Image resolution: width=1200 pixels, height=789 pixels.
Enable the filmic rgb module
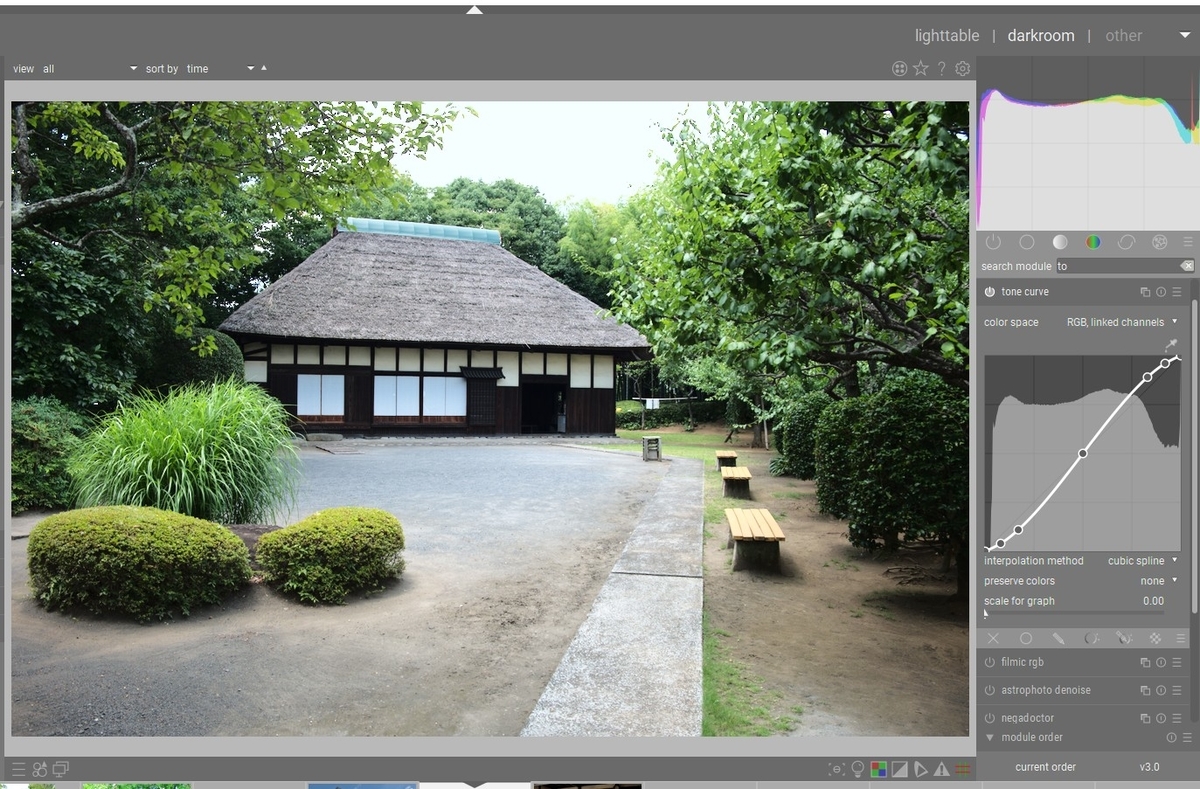(x=989, y=662)
